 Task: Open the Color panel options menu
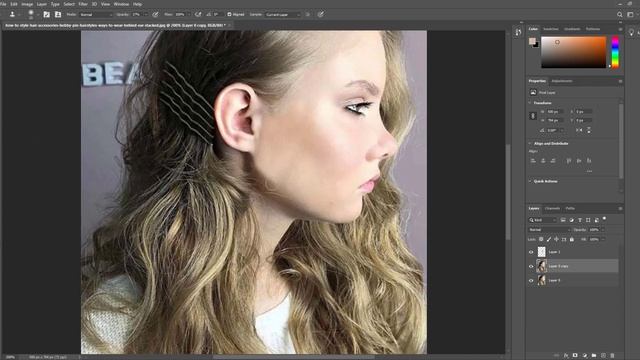620,29
